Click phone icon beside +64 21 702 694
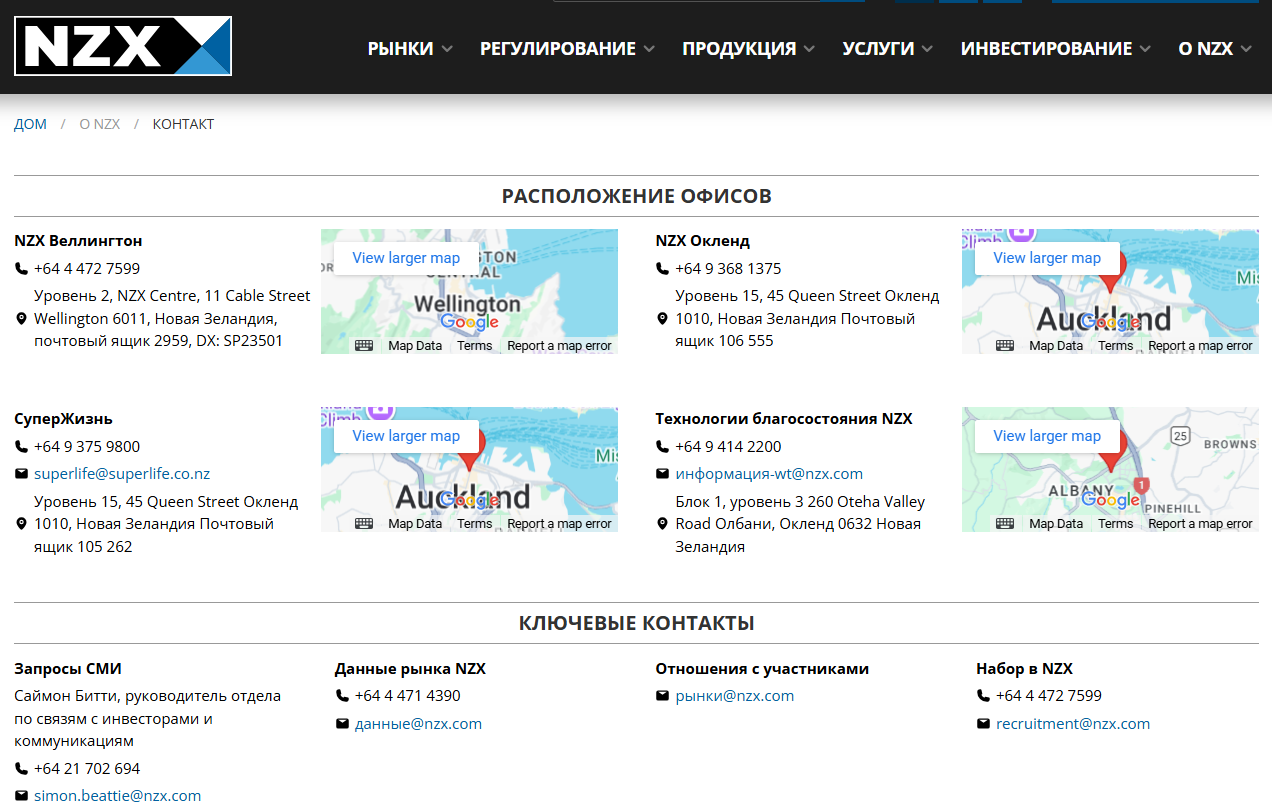The image size is (1272, 808). (x=21, y=769)
